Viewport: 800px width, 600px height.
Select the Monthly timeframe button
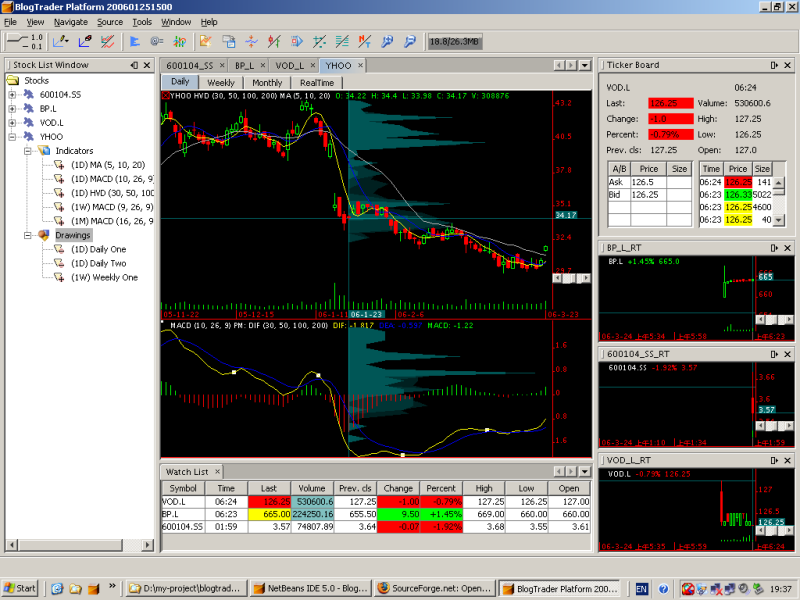[267, 83]
